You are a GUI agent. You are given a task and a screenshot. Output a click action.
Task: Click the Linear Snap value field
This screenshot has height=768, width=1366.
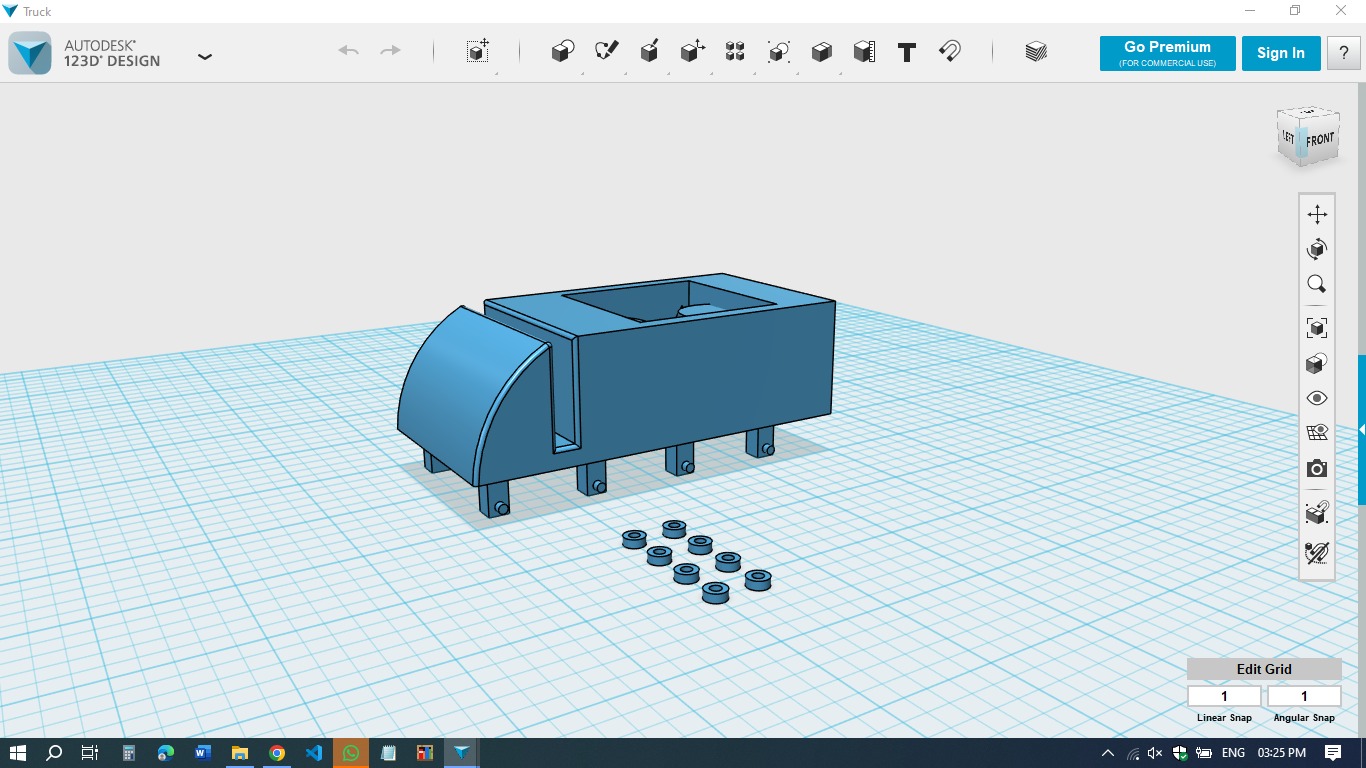[x=1224, y=696]
